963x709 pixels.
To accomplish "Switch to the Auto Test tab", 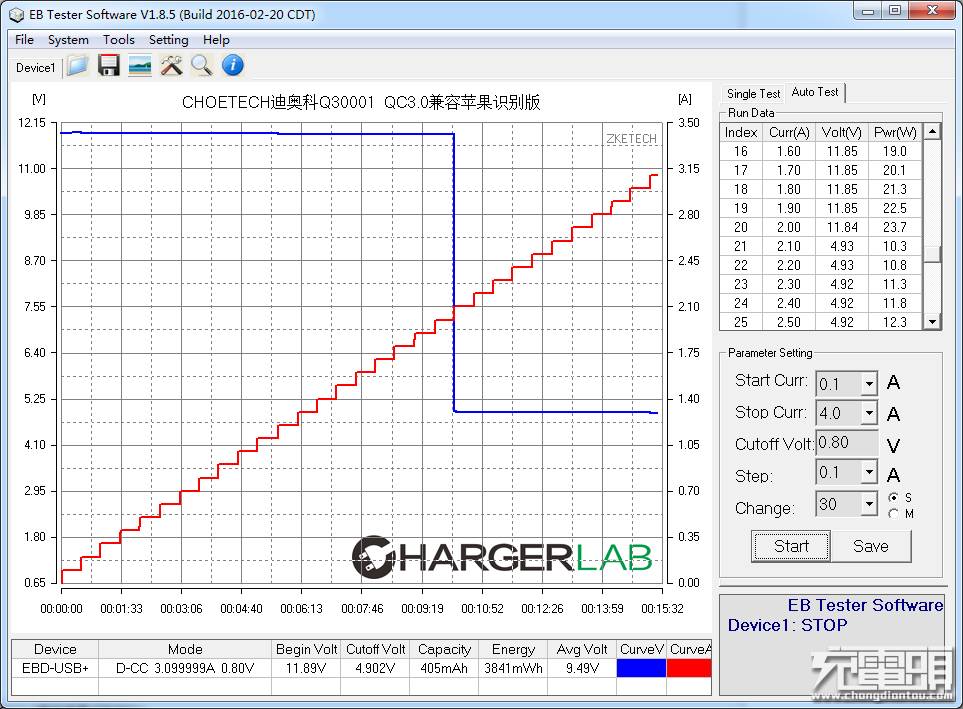I will point(815,92).
